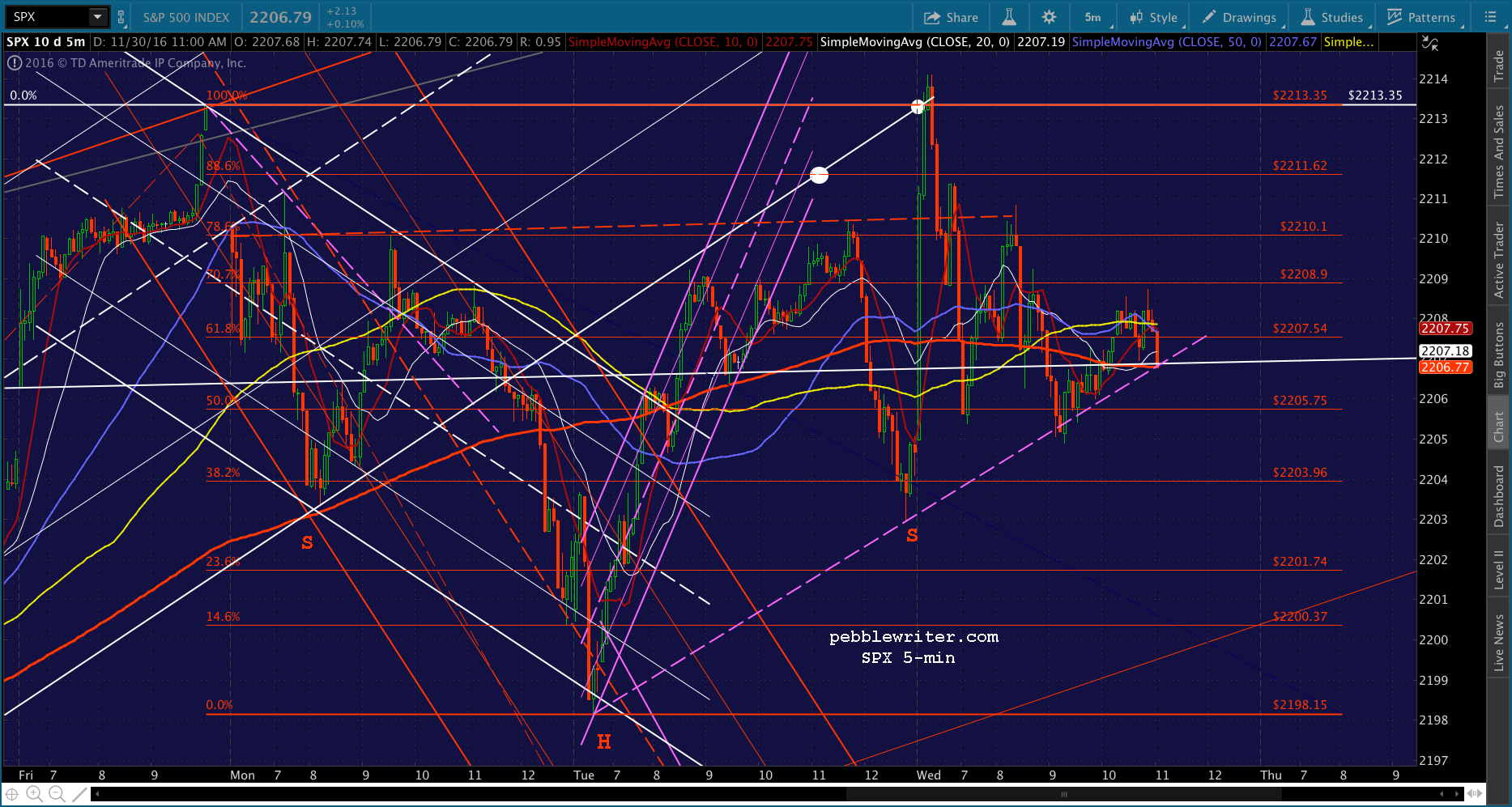Select the crosshair pan tool

click(x=12, y=794)
